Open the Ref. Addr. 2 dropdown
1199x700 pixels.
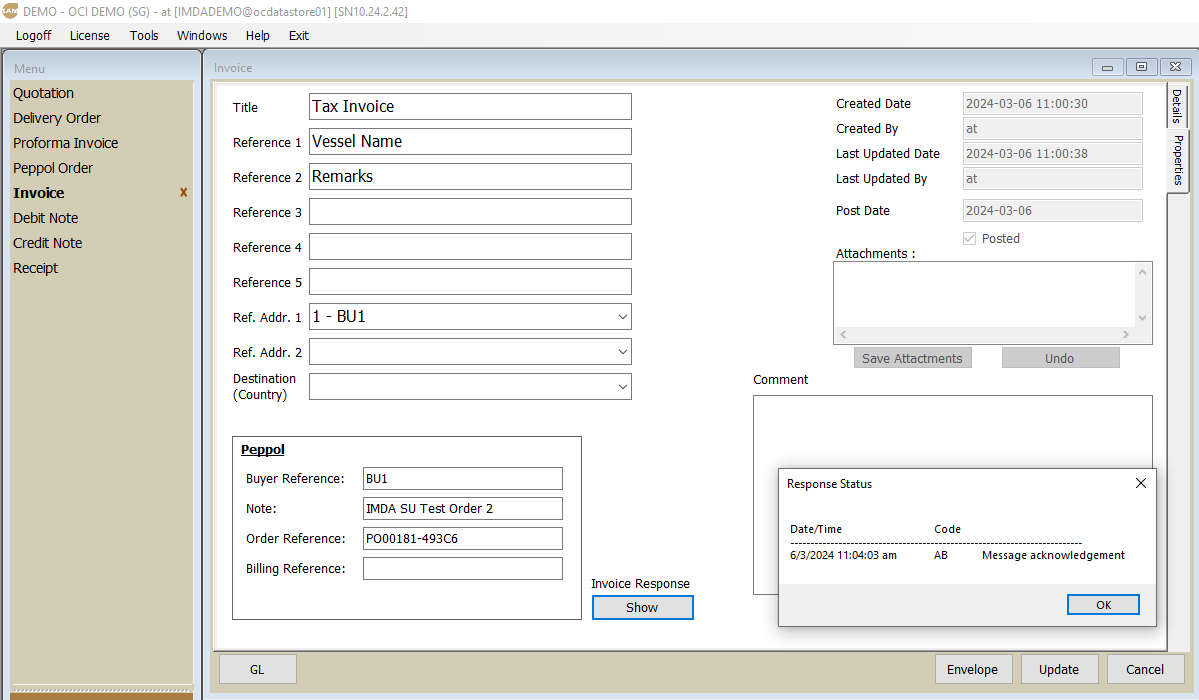pos(622,352)
